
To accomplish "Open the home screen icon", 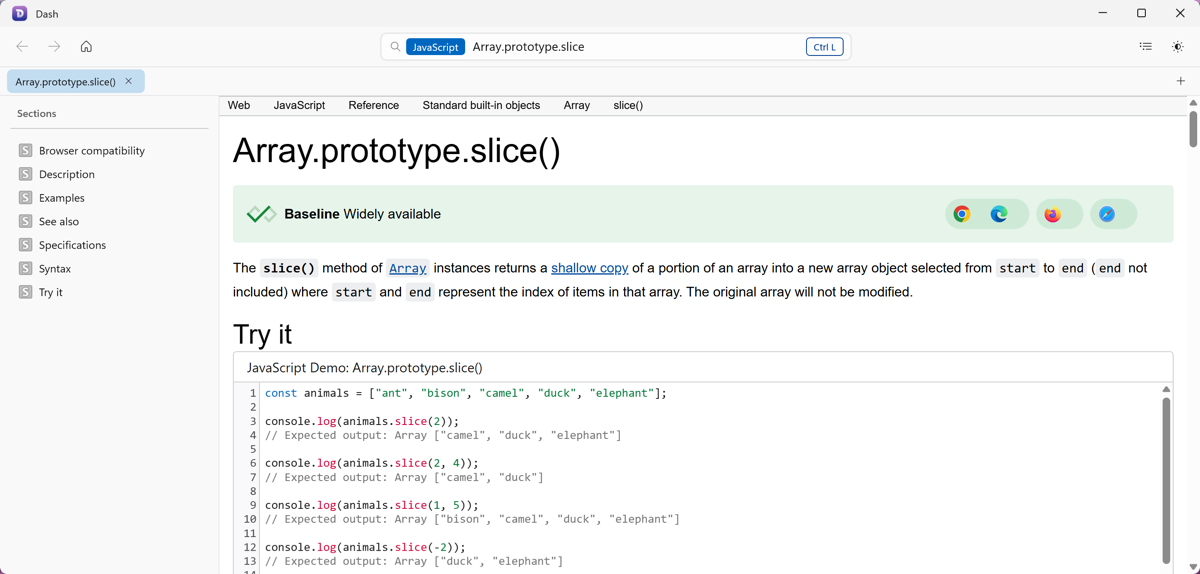I will point(86,47).
